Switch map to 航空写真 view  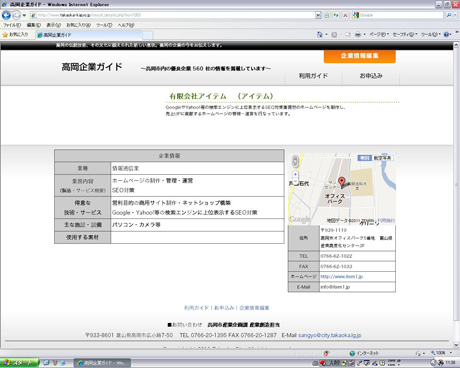click(x=382, y=158)
